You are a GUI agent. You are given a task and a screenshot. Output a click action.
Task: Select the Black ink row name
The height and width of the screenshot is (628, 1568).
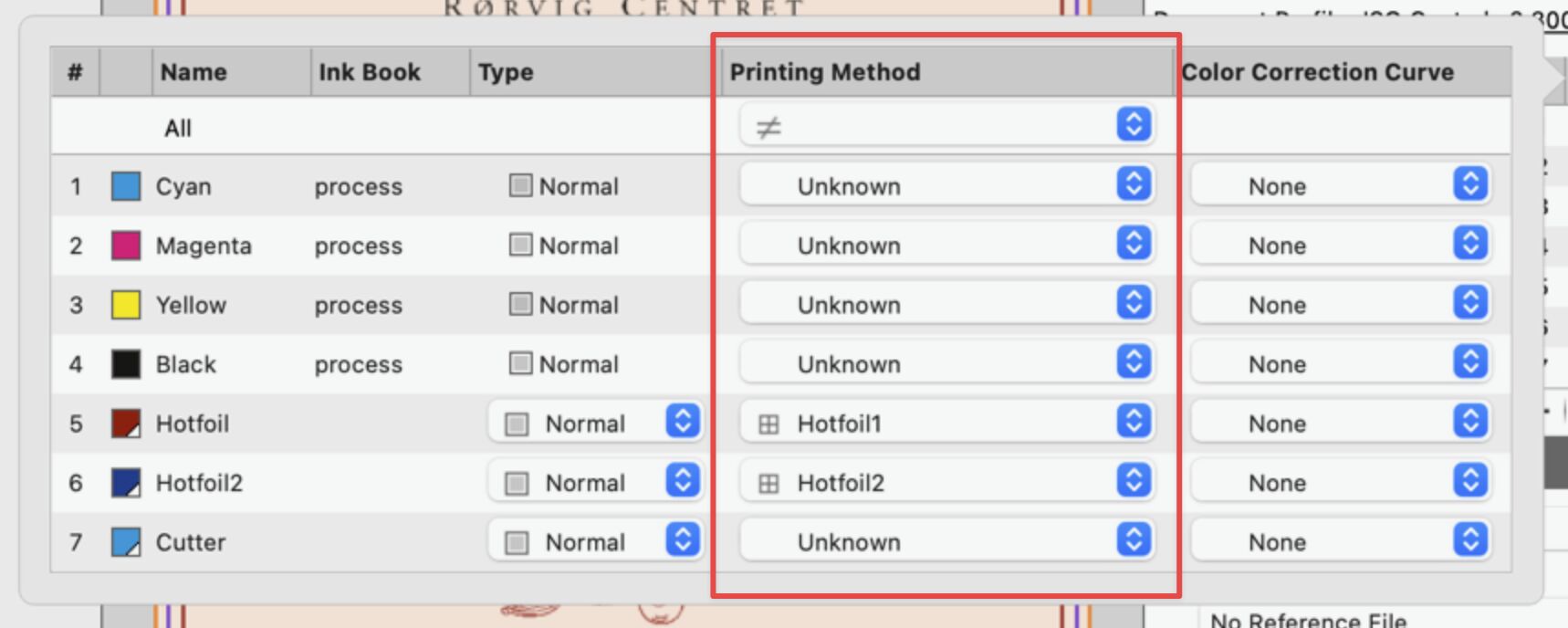pyautogui.click(x=186, y=364)
